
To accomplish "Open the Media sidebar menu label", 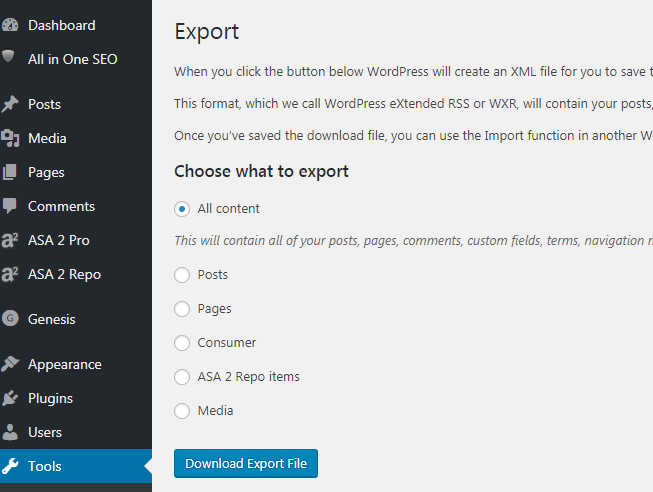I will pyautogui.click(x=47, y=138).
